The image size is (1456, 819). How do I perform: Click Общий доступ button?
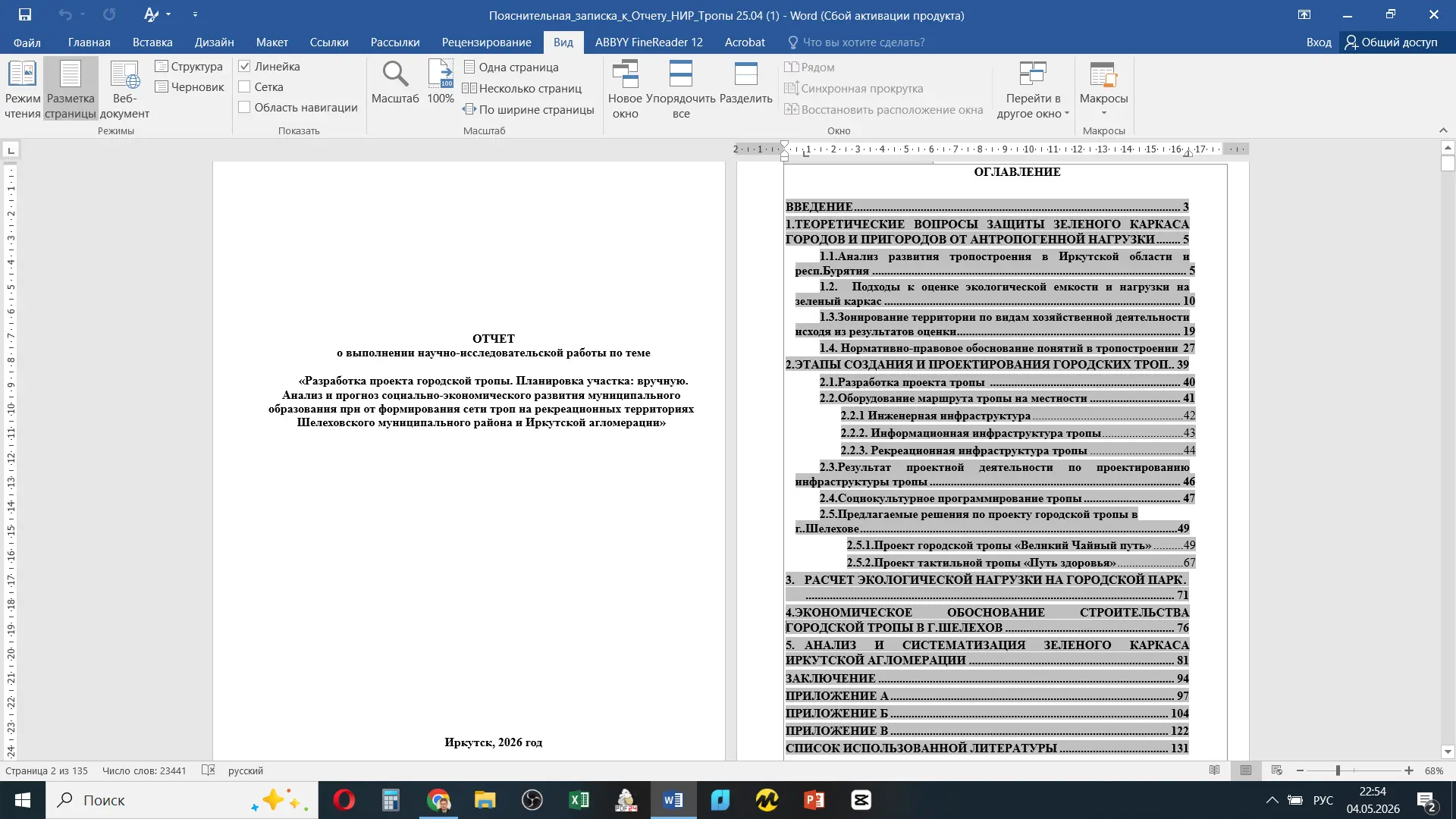[x=1392, y=42]
